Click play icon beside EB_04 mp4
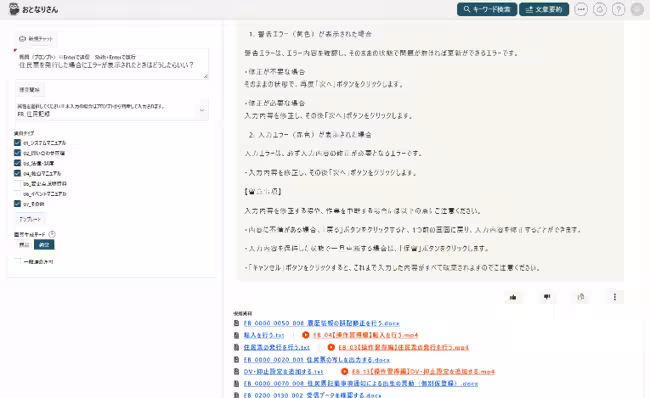650x398 pixels. (x=306, y=335)
